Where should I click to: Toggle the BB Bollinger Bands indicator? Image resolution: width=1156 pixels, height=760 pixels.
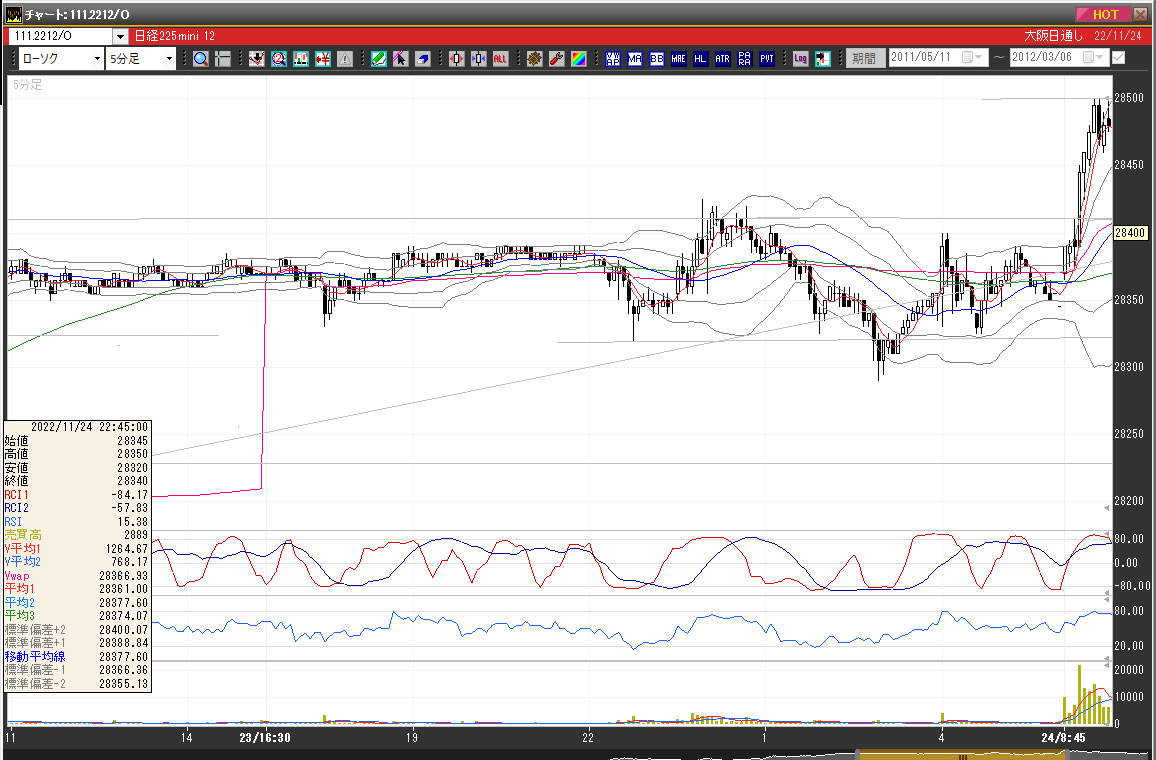click(657, 59)
